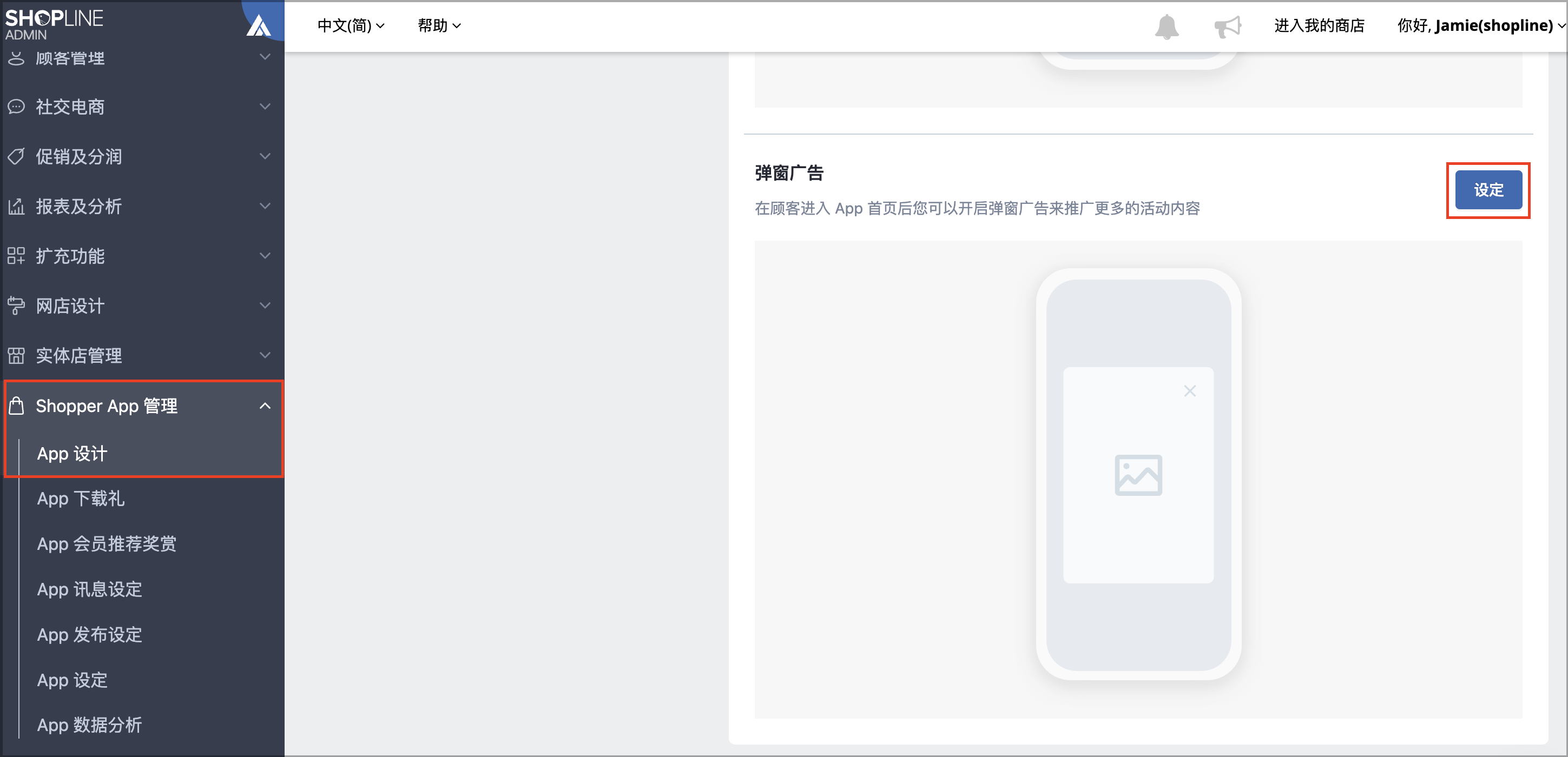The height and width of the screenshot is (757, 1568).
Task: Click the social commerce chat bubble icon
Action: [x=16, y=107]
